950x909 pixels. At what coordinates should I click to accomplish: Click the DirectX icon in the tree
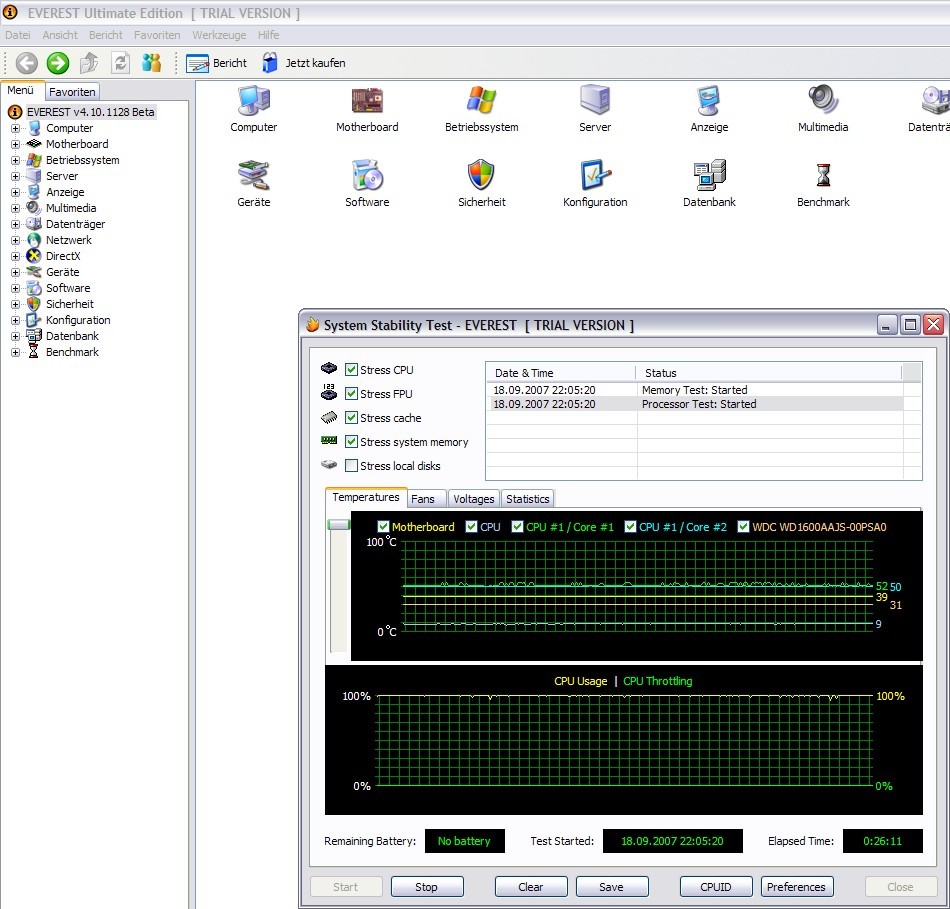coord(34,256)
